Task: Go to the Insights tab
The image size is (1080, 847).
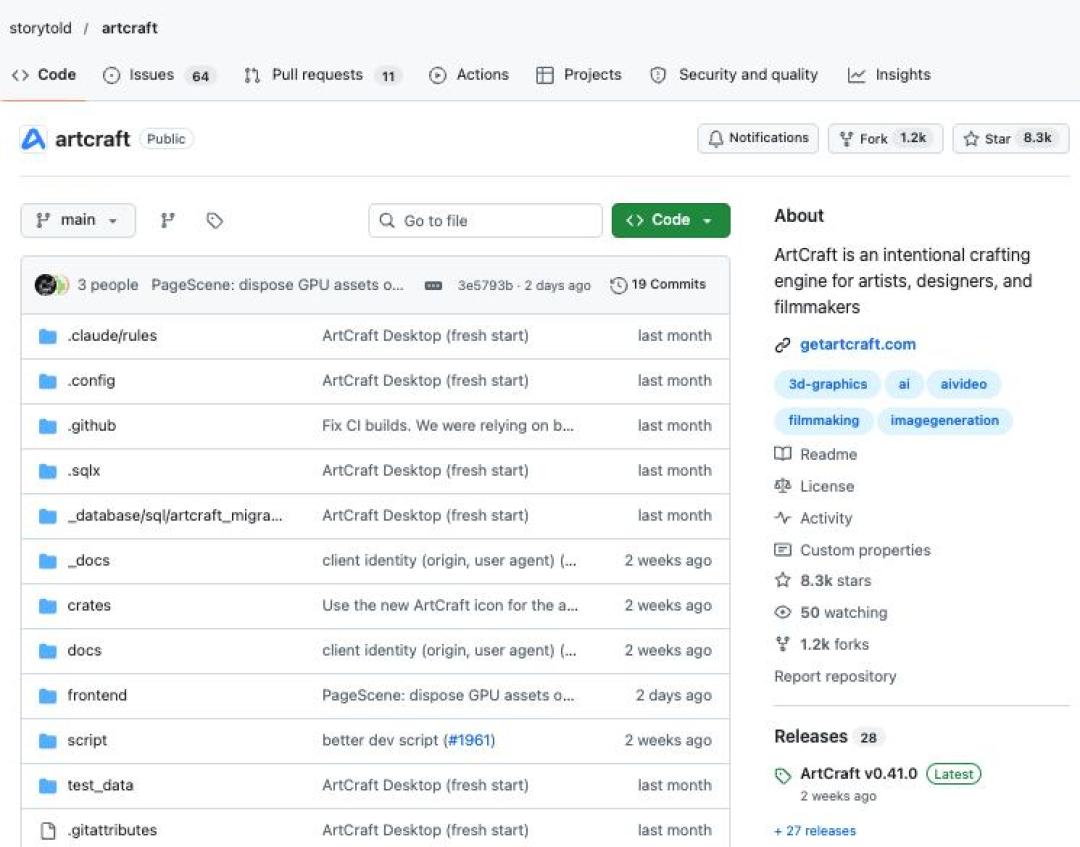Action: (889, 74)
